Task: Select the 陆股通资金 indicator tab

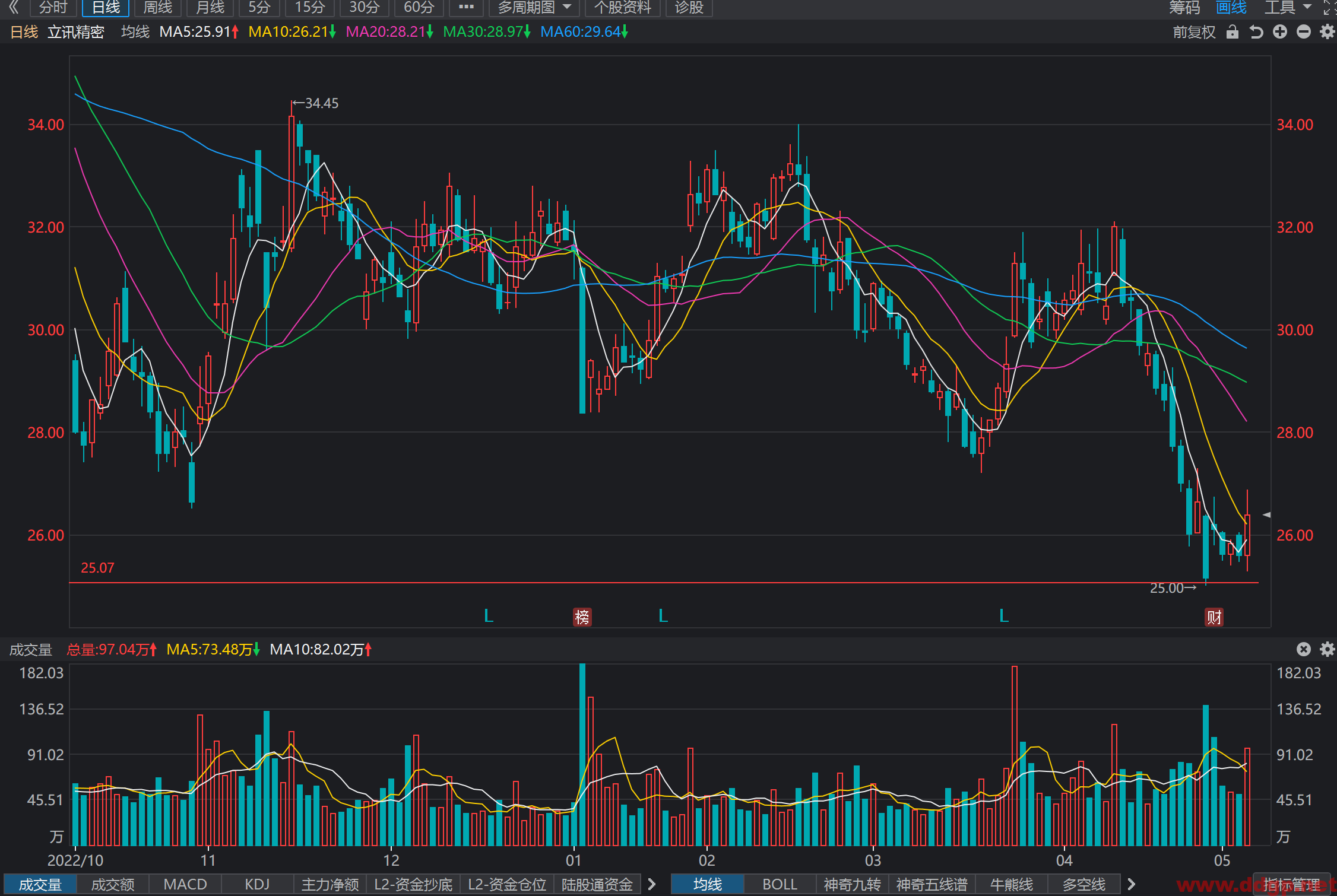Action: [597, 885]
